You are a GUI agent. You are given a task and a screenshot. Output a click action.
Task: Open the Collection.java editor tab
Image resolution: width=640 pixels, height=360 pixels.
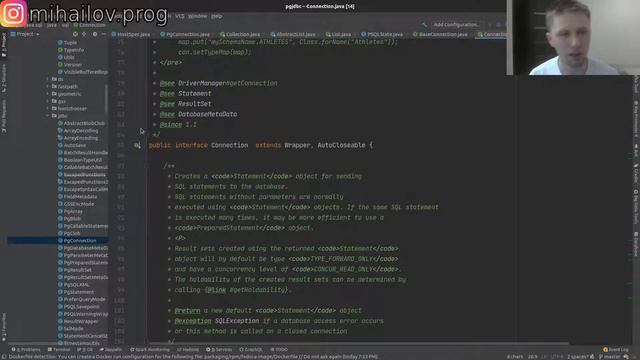(x=240, y=34)
